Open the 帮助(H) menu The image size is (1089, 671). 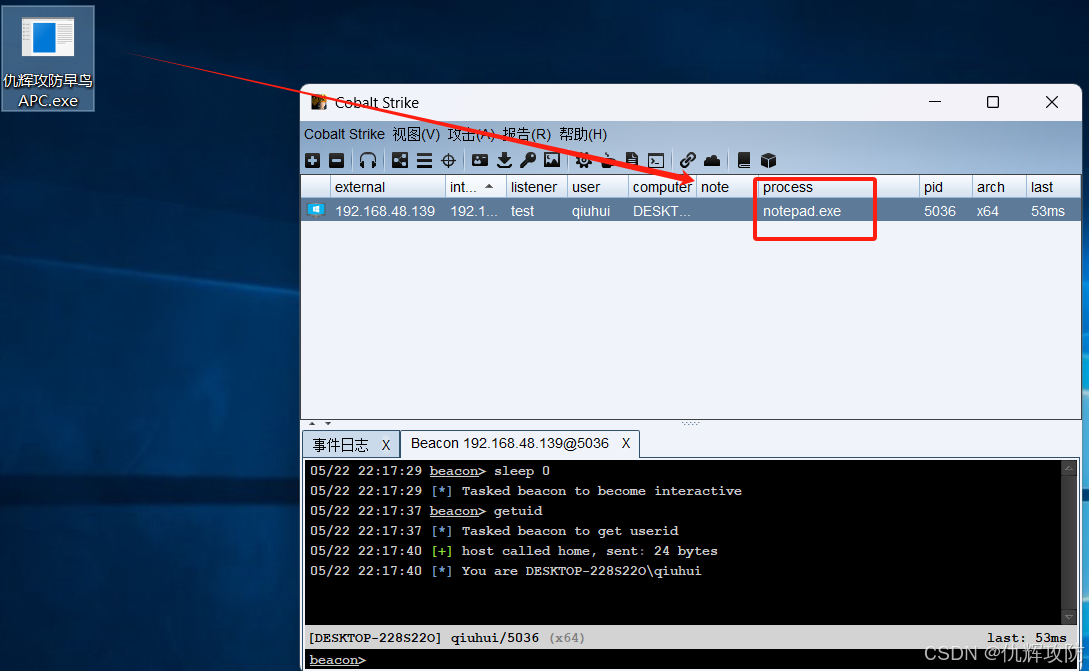[x=583, y=134]
